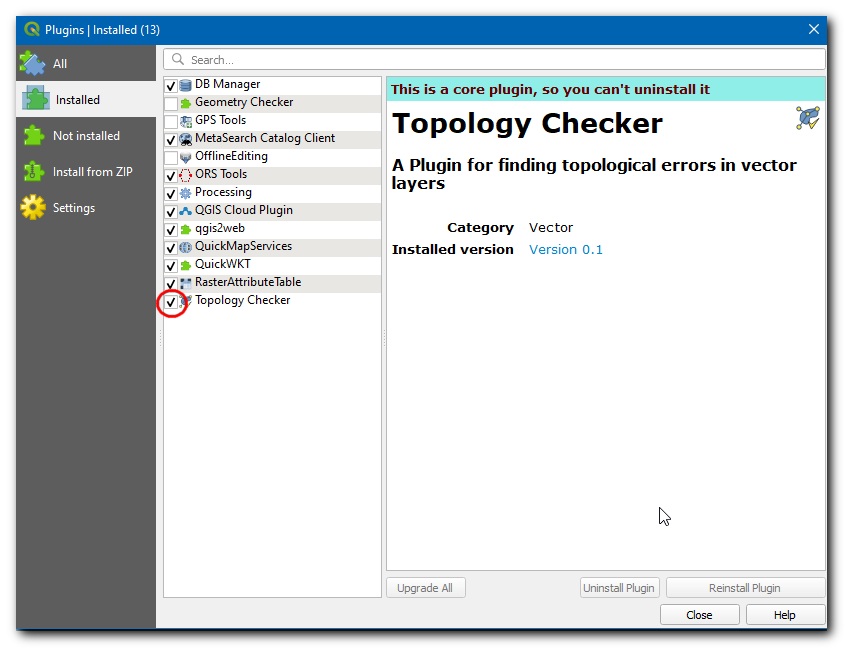Click the GPS Tools plugin icon
The width and height of the screenshot is (844, 648).
pos(185,121)
